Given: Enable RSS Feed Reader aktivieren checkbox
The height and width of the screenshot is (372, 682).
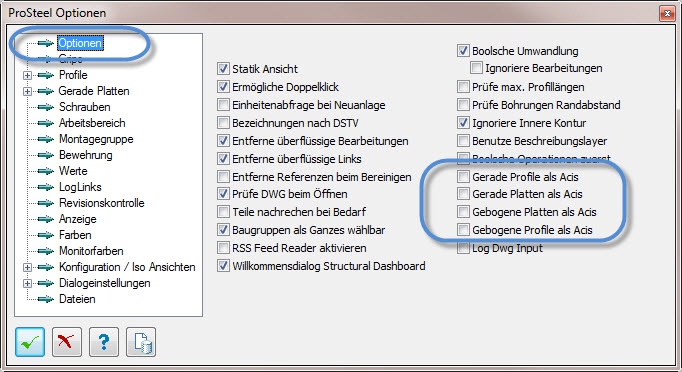Looking at the screenshot, I should 223,248.
